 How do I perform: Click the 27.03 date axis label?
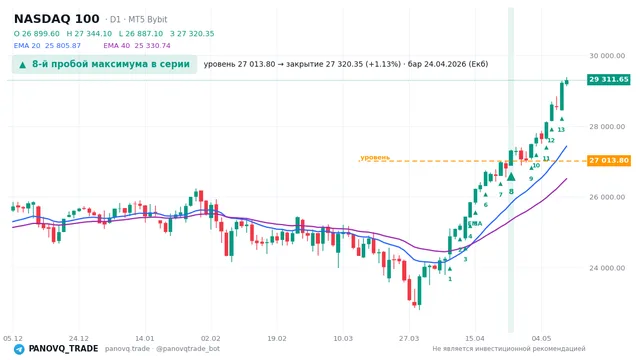point(409,338)
